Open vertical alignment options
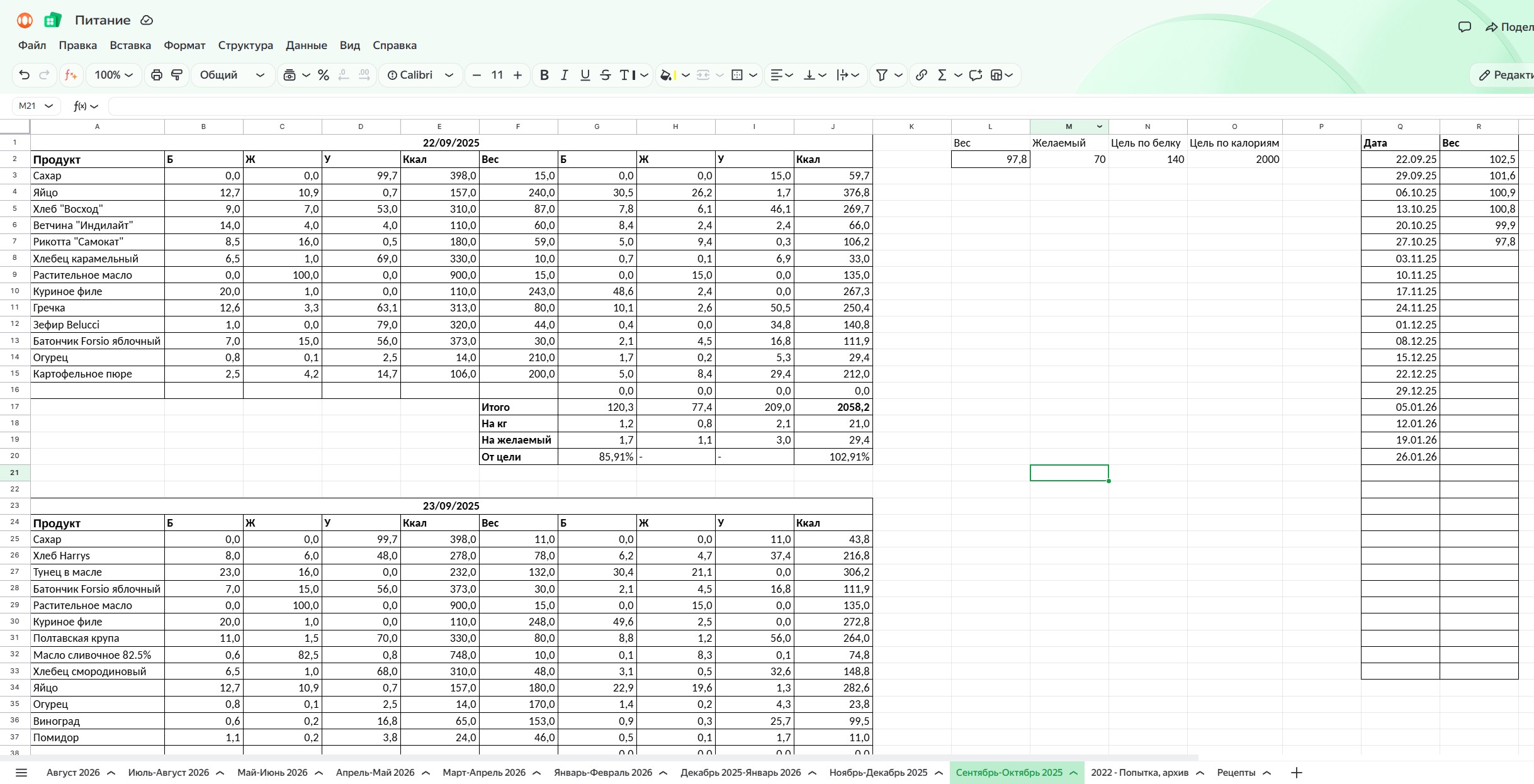Image resolution: width=1534 pixels, height=784 pixels. (x=815, y=75)
